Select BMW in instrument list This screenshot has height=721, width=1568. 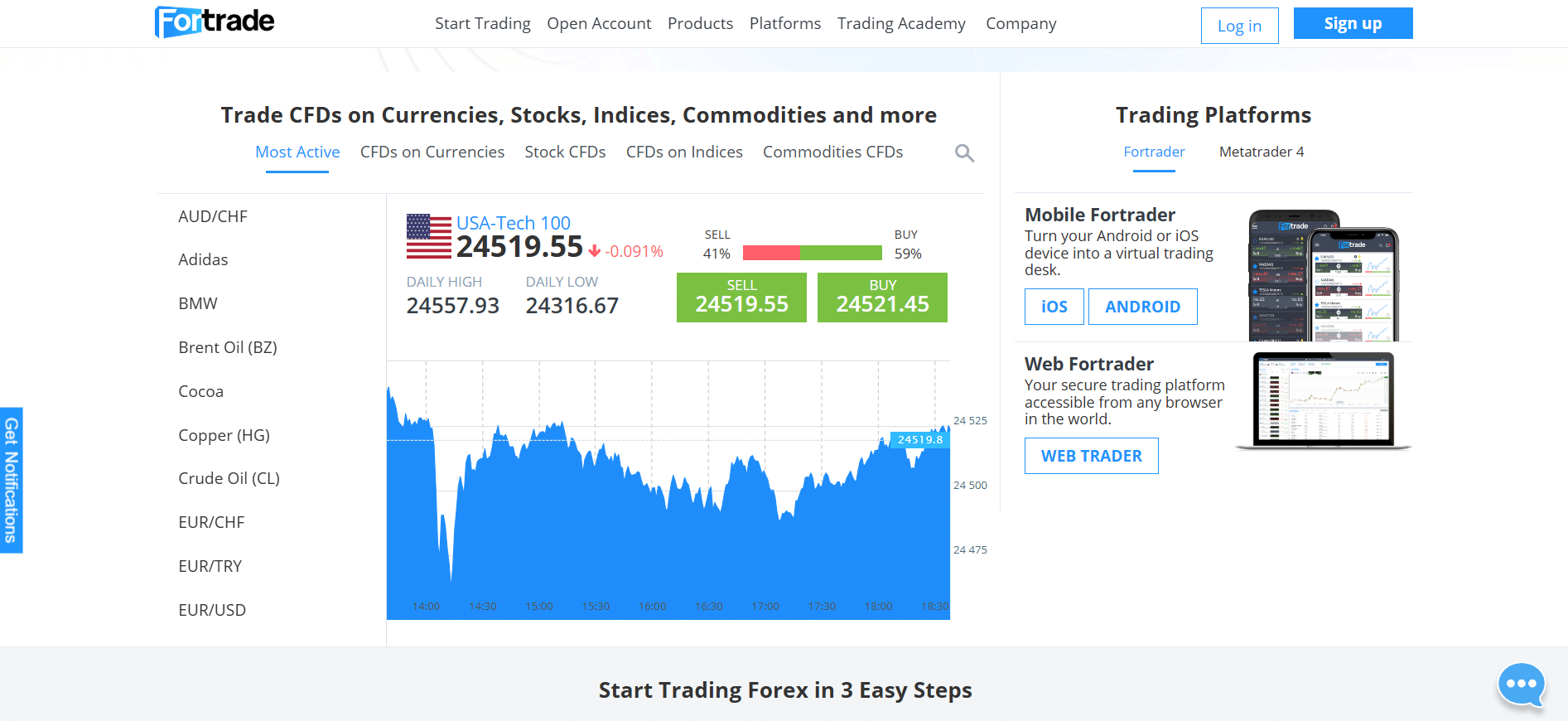[x=198, y=303]
